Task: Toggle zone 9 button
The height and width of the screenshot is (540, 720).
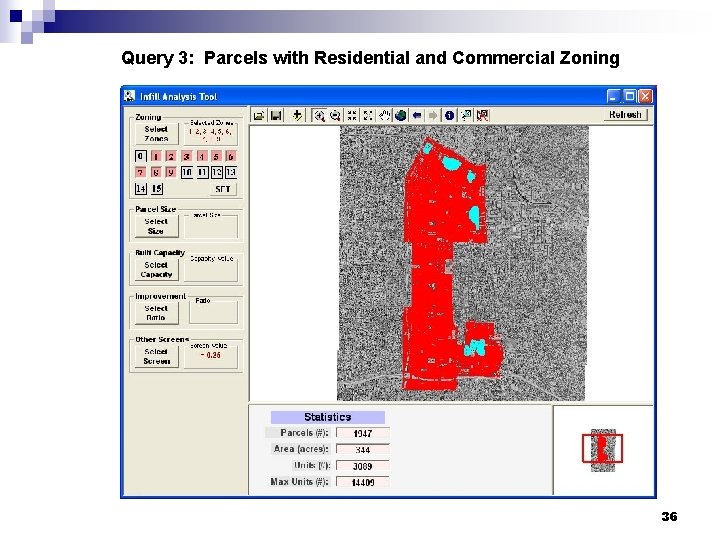Action: [171, 172]
